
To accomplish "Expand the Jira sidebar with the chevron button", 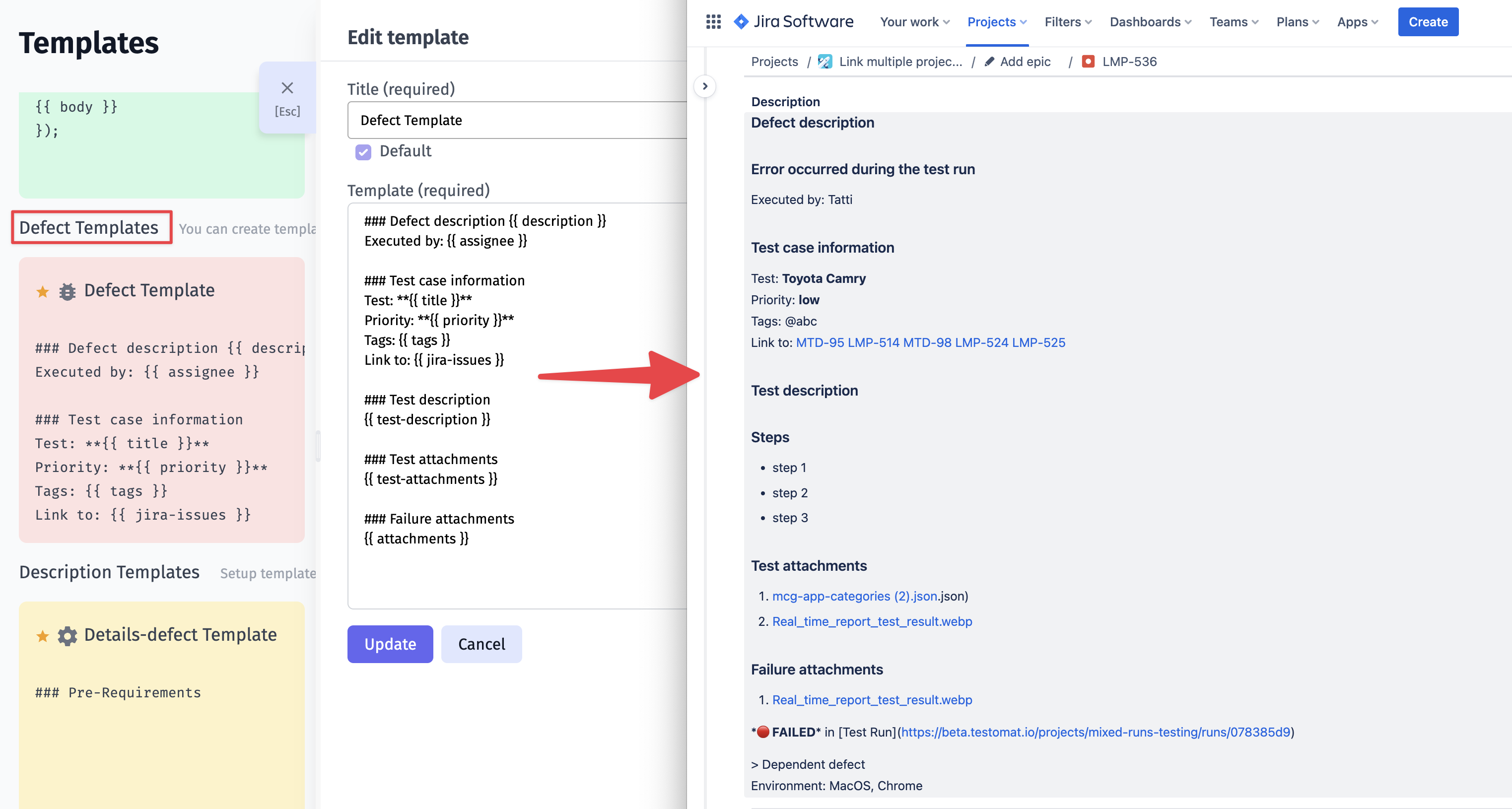I will click(x=704, y=86).
